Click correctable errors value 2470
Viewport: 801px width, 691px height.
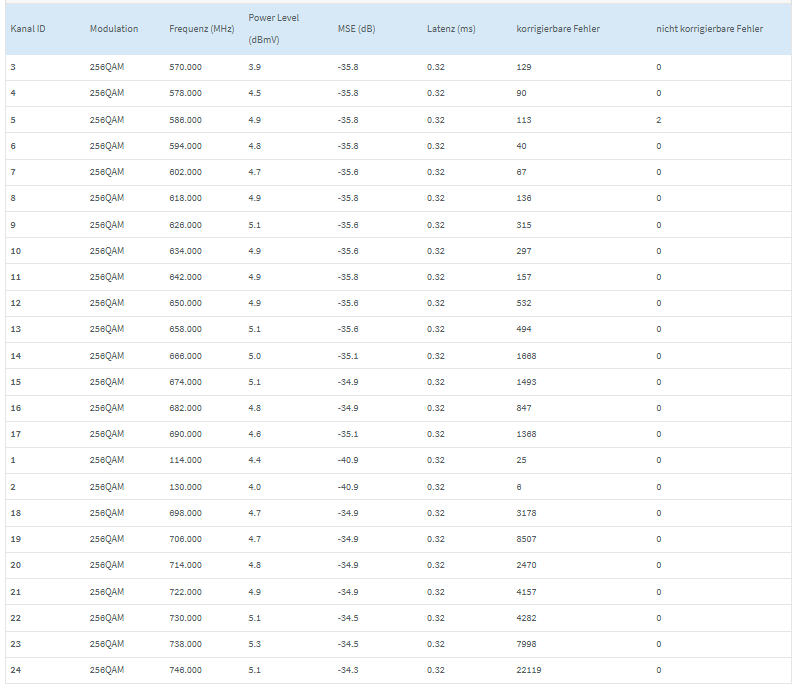tap(526, 565)
